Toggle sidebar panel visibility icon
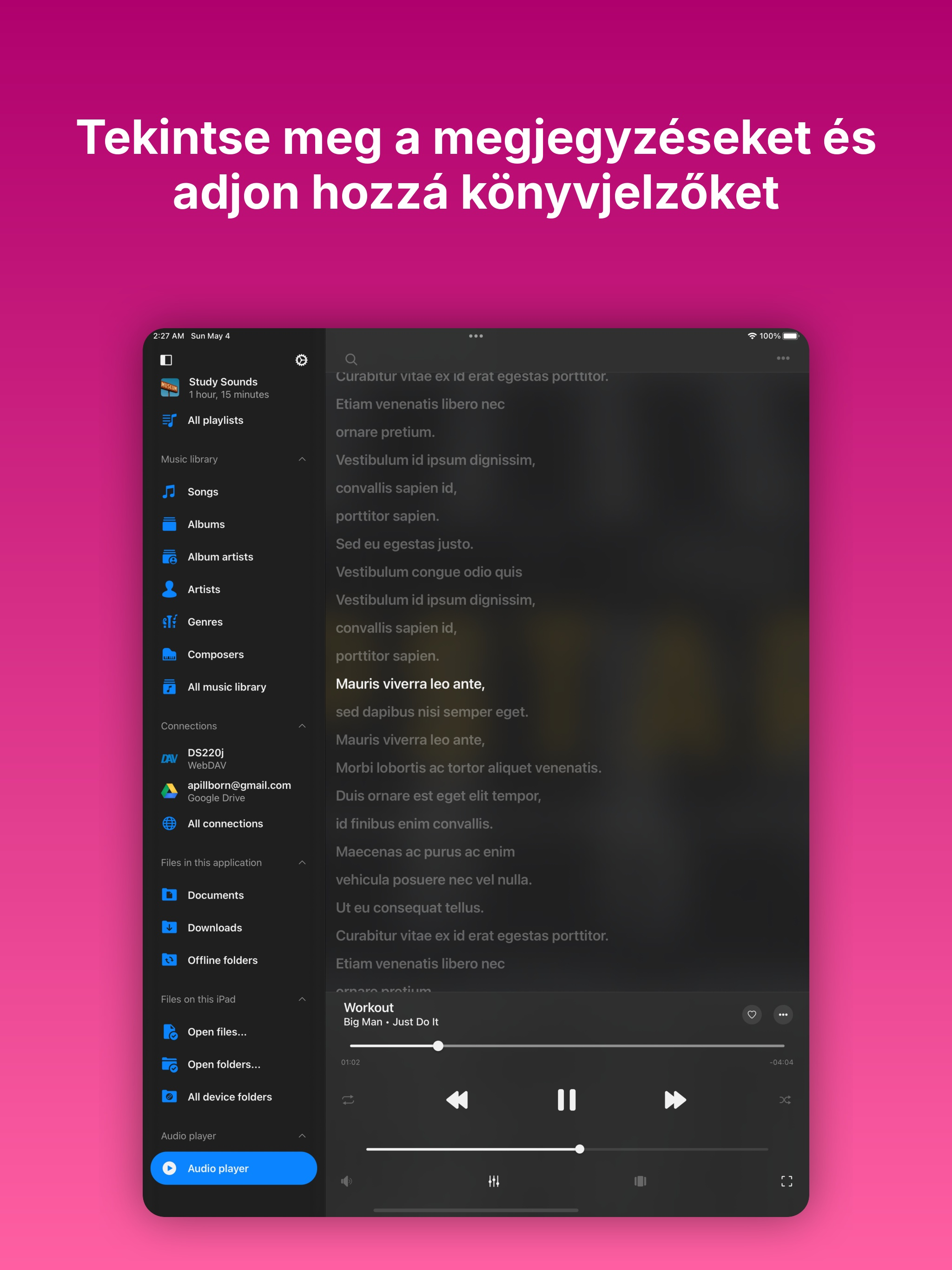Screen dimensions: 952x1270 click(166, 360)
